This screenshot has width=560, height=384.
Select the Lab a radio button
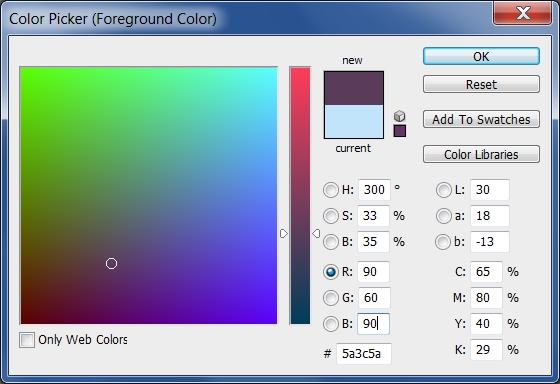click(443, 216)
